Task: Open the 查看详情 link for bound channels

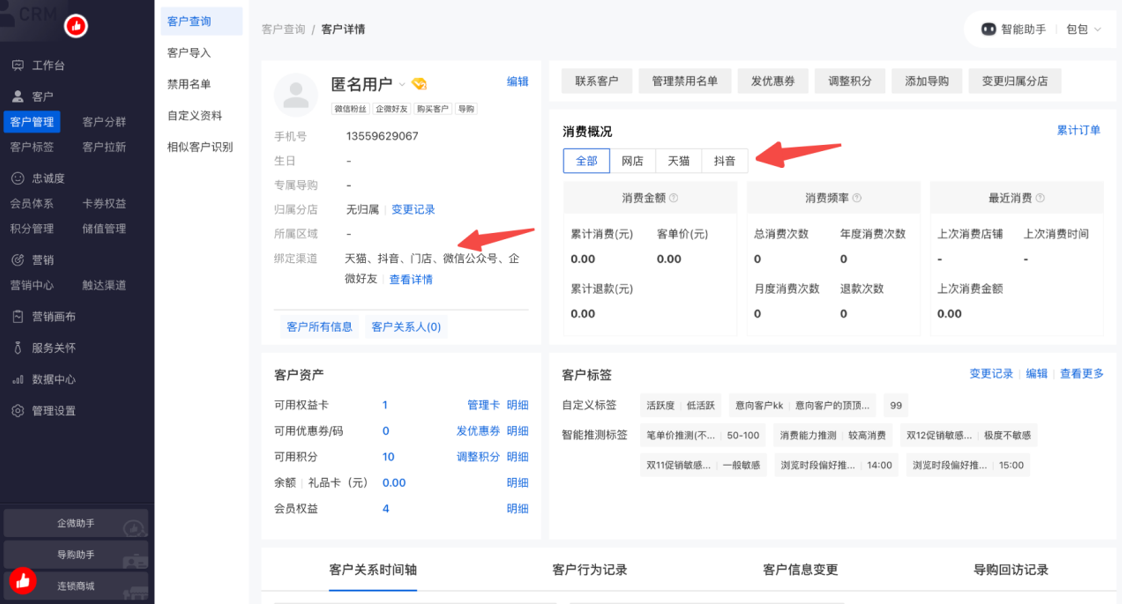Action: (411, 280)
